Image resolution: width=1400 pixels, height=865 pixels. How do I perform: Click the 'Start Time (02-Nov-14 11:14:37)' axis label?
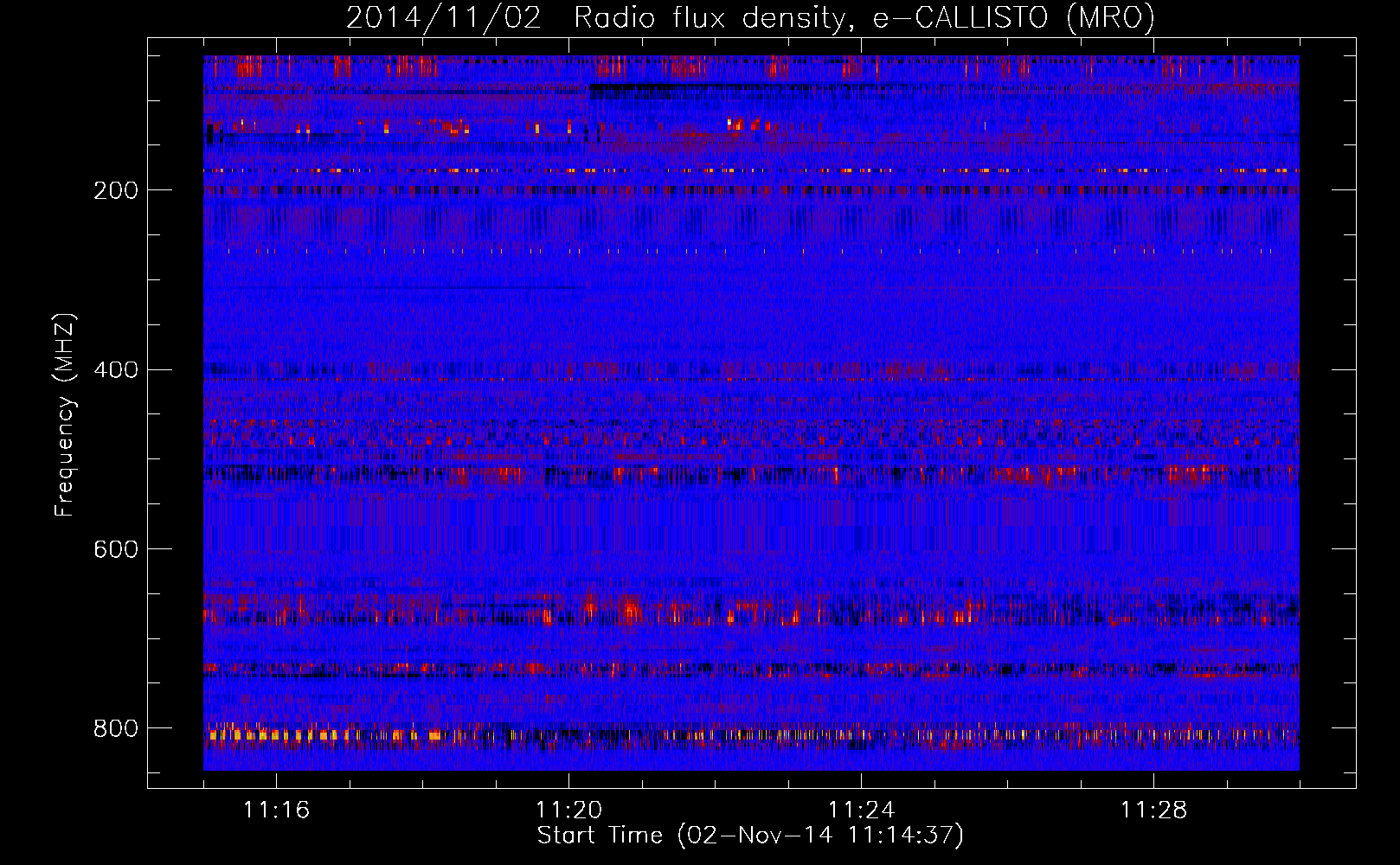(750, 836)
